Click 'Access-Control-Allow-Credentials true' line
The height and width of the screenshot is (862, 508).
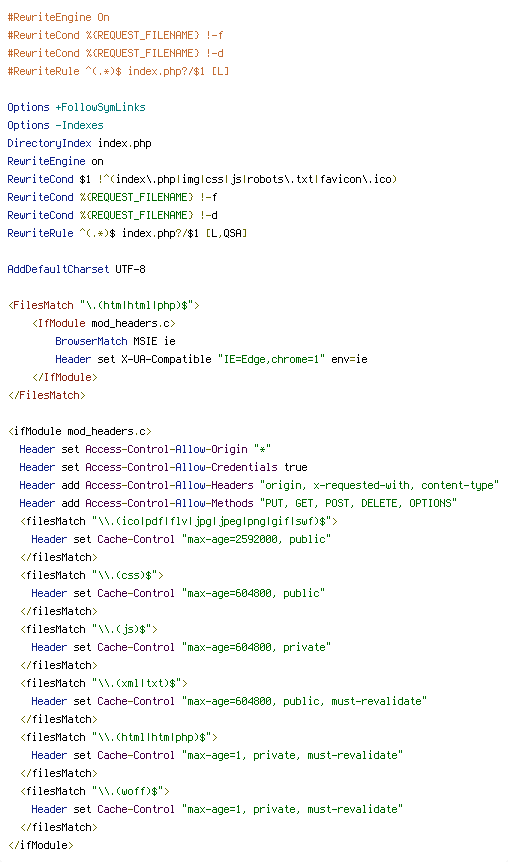click(163, 468)
